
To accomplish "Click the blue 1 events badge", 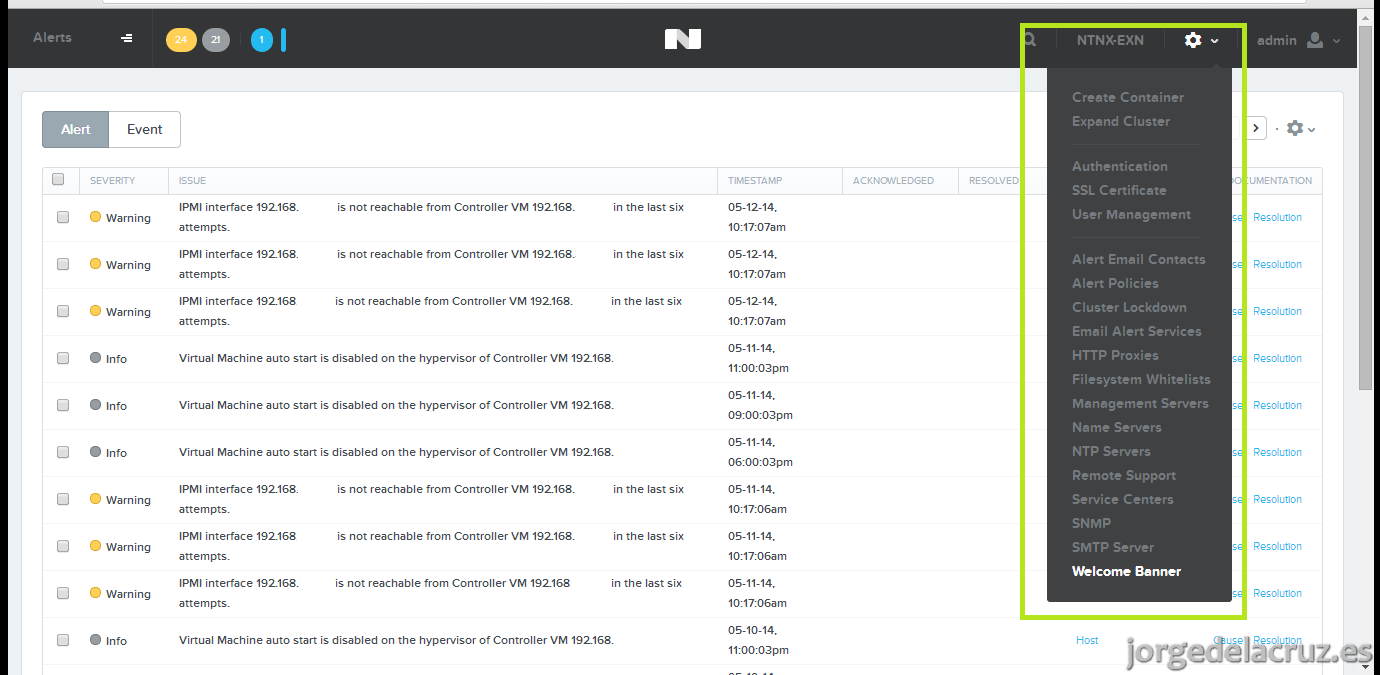I will click(x=262, y=40).
